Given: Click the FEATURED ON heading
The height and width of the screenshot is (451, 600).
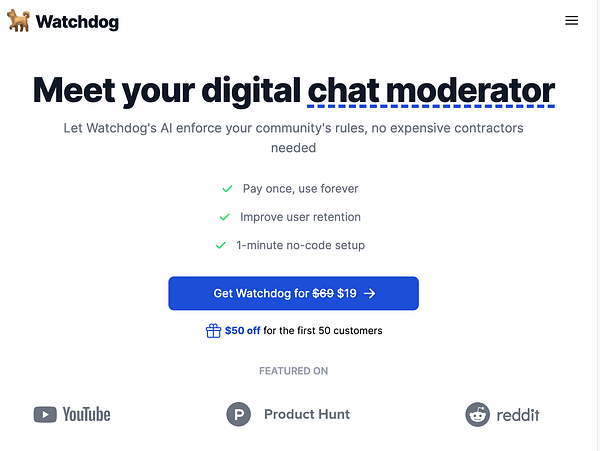Looking at the screenshot, I should click(293, 371).
